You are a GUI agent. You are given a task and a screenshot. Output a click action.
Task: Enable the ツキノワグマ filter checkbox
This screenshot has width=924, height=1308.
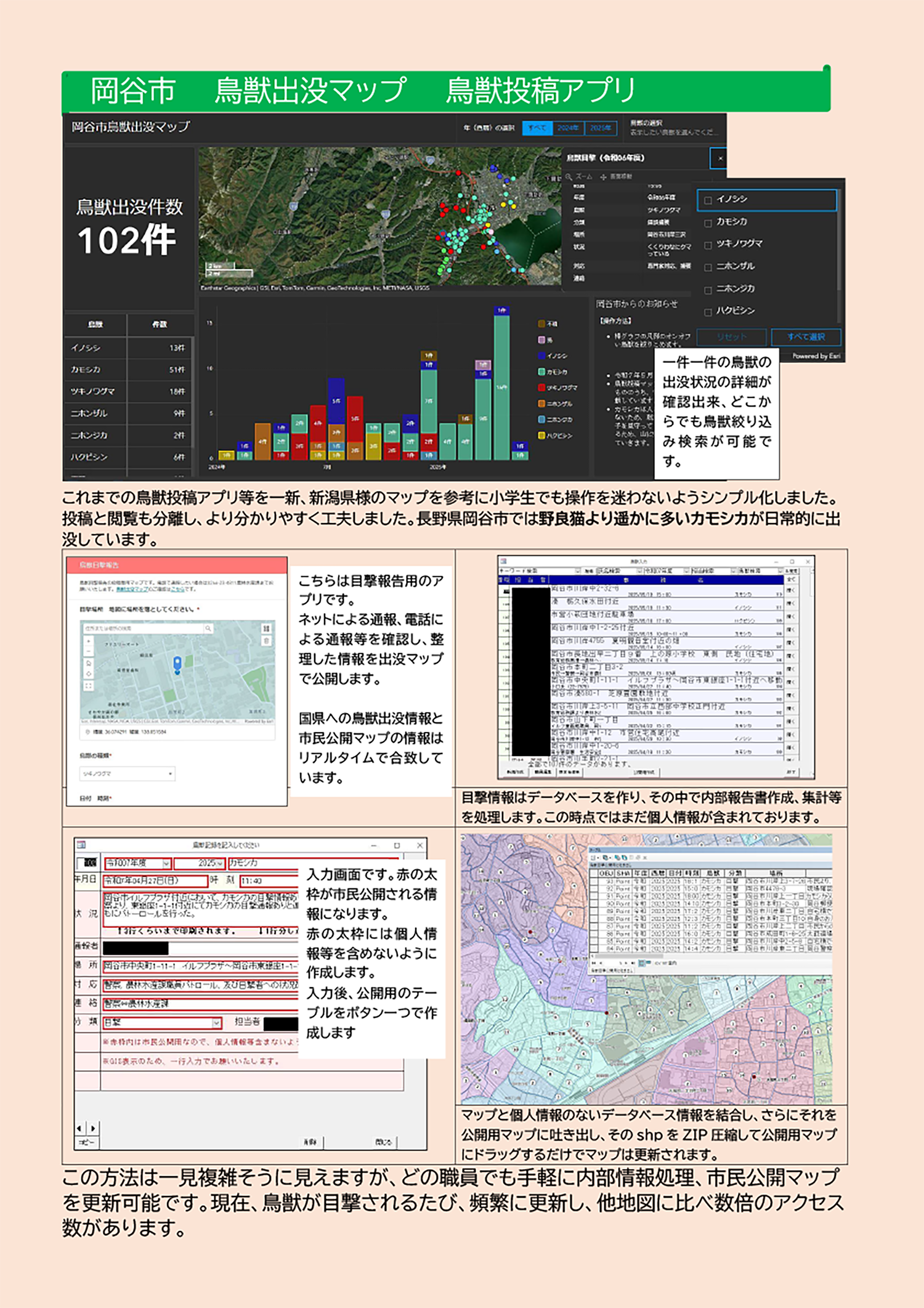[x=708, y=245]
